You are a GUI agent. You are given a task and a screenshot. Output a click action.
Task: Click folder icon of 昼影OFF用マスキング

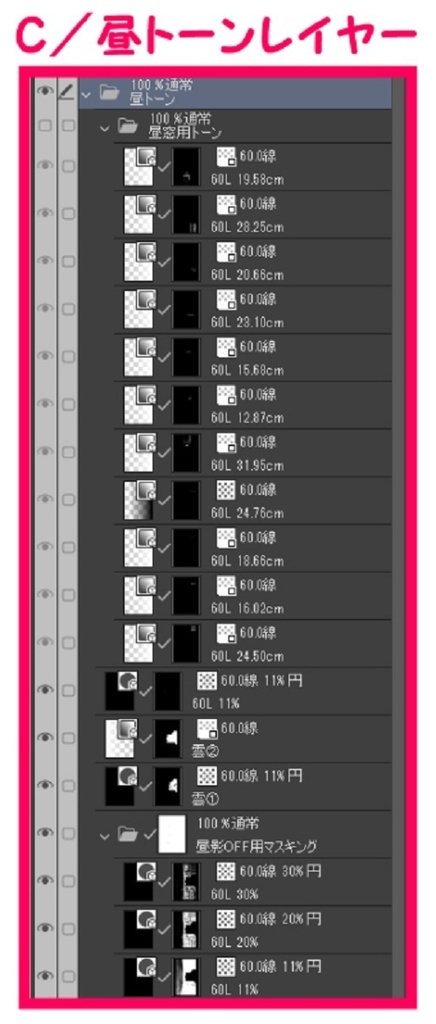[127, 833]
